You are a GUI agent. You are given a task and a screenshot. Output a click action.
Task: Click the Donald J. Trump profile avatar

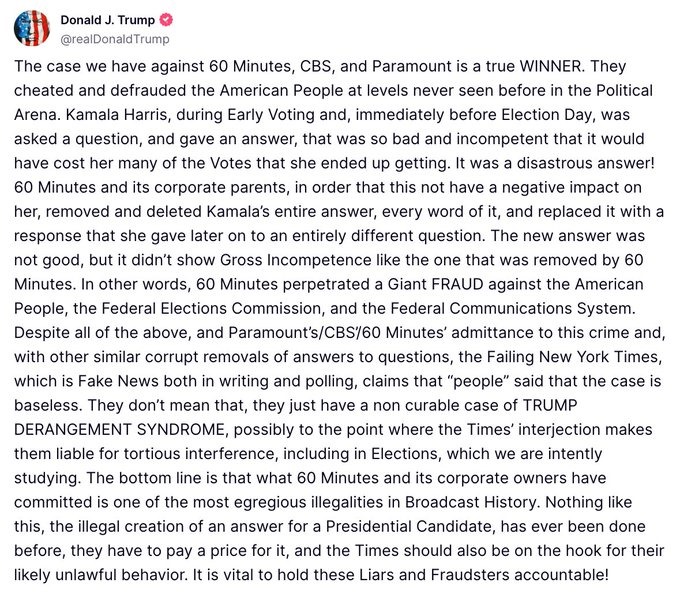[x=31, y=28]
